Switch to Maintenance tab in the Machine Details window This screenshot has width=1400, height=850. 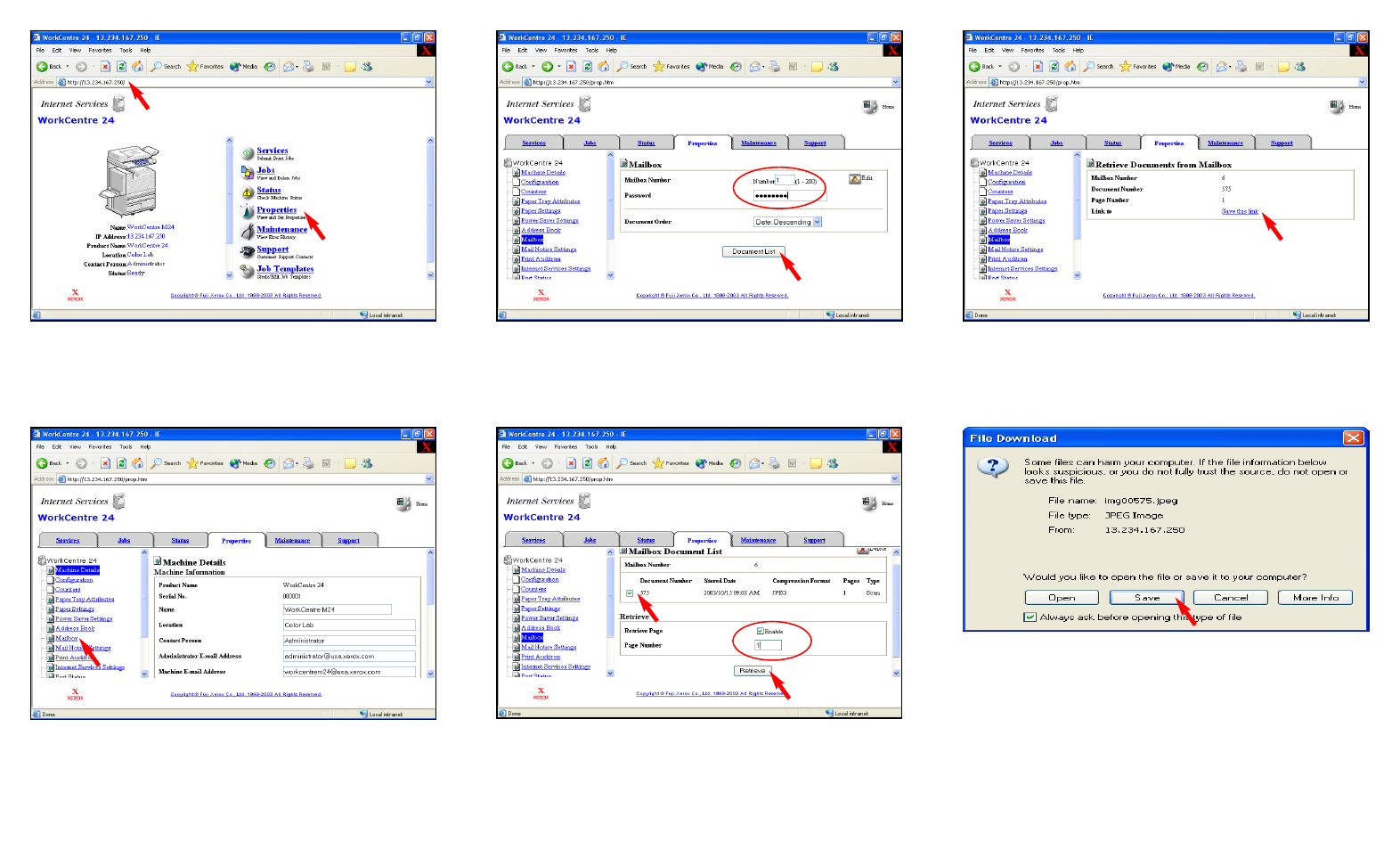292,541
